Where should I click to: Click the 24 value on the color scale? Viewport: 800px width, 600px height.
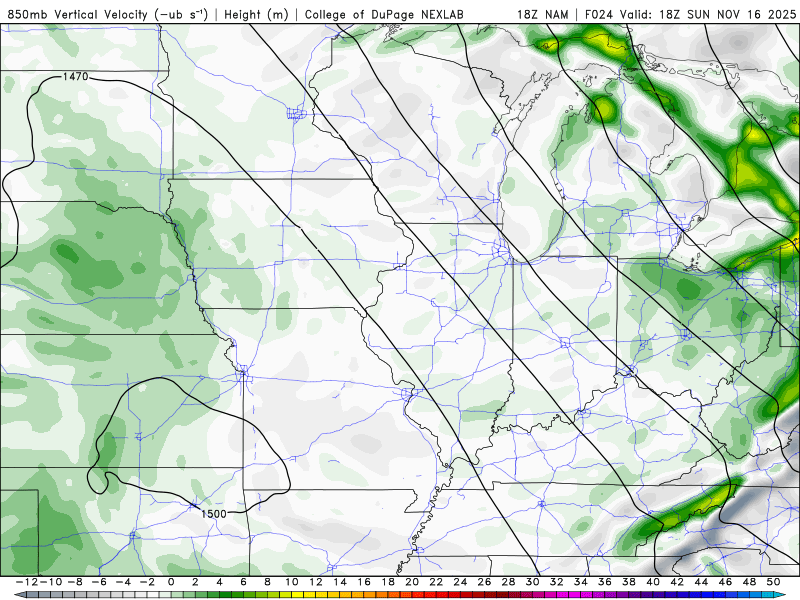coord(460,582)
